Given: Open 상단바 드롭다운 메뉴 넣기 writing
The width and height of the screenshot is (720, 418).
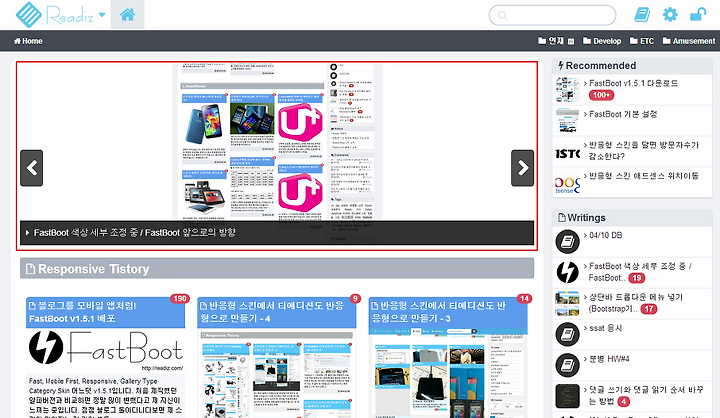Looking at the screenshot, I should (634, 303).
